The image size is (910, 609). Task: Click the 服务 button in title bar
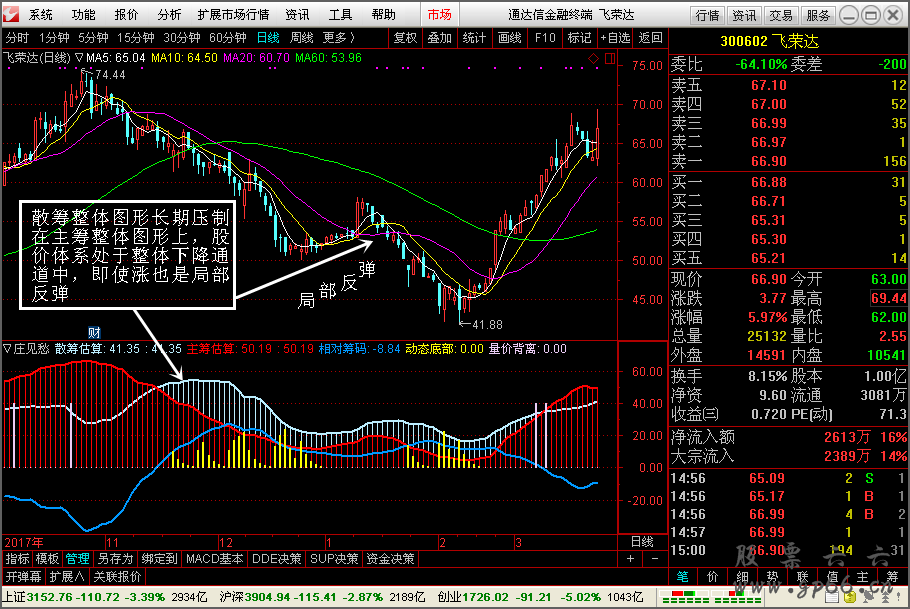pyautogui.click(x=818, y=16)
